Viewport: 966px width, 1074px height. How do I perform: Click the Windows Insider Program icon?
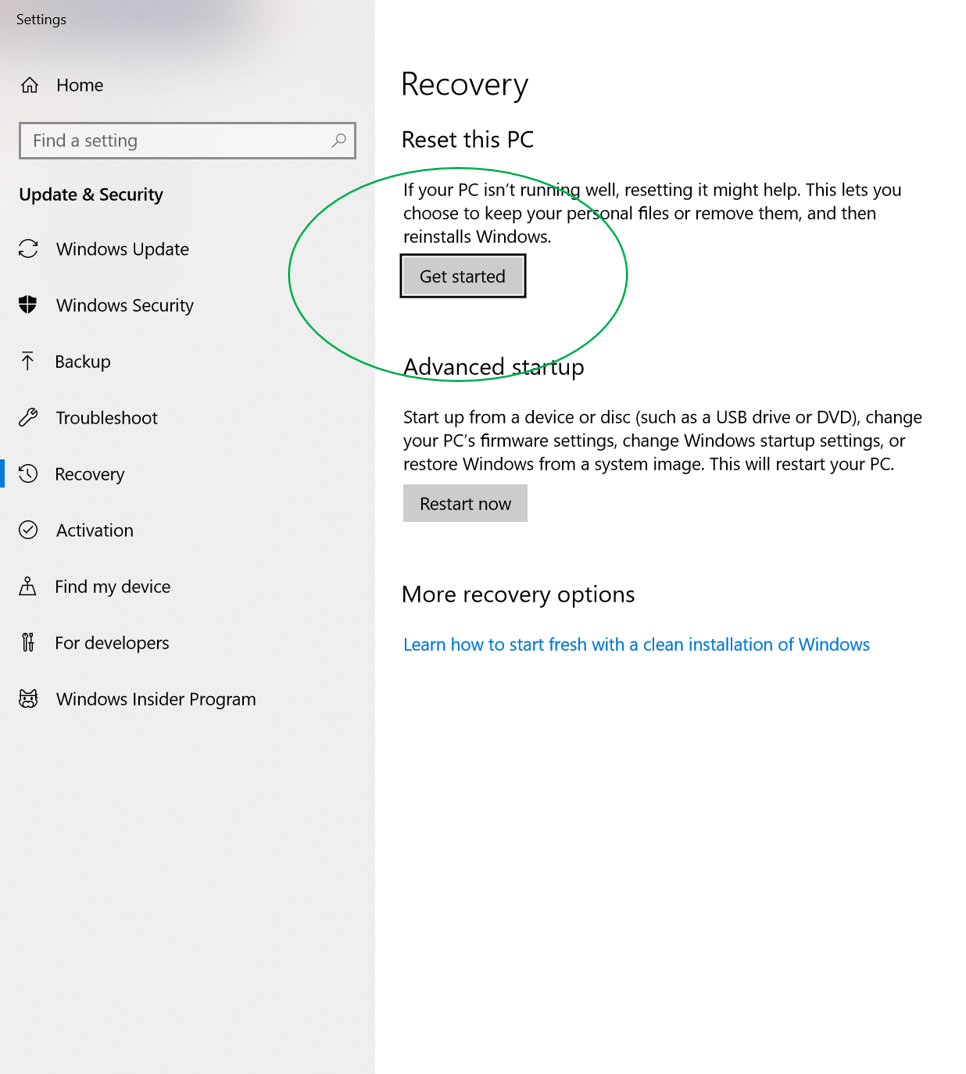(x=29, y=698)
